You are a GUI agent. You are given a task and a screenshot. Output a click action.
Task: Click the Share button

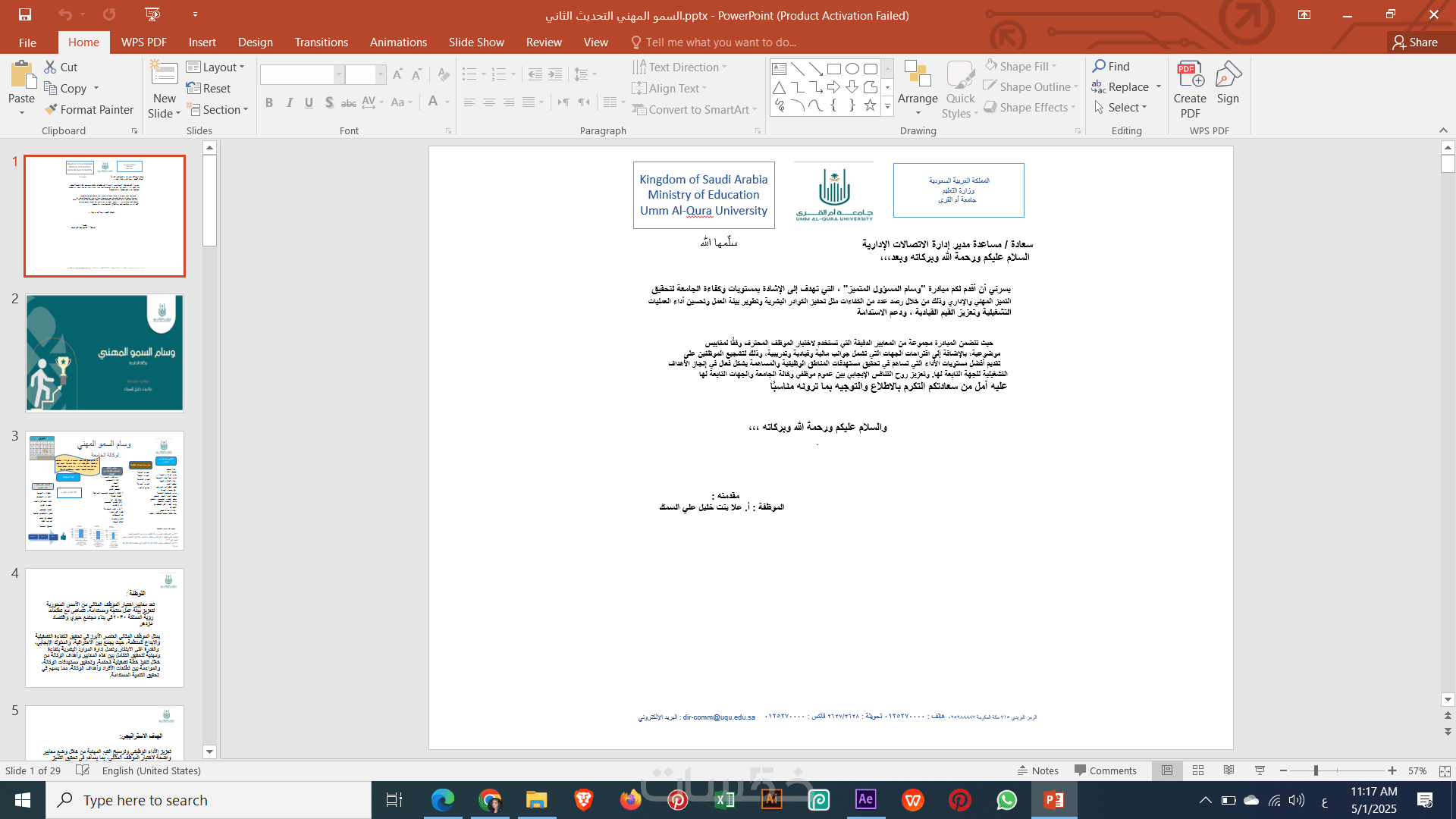click(1415, 42)
